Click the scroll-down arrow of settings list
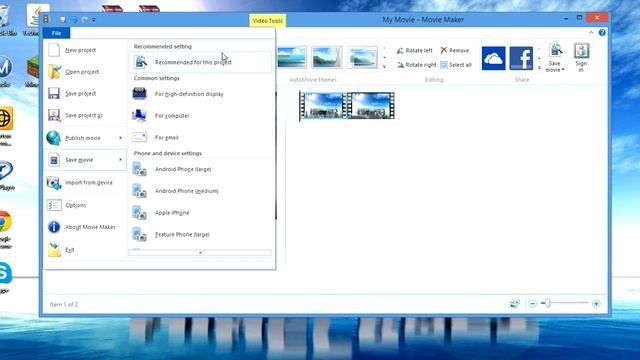The image size is (640, 360). 200,253
